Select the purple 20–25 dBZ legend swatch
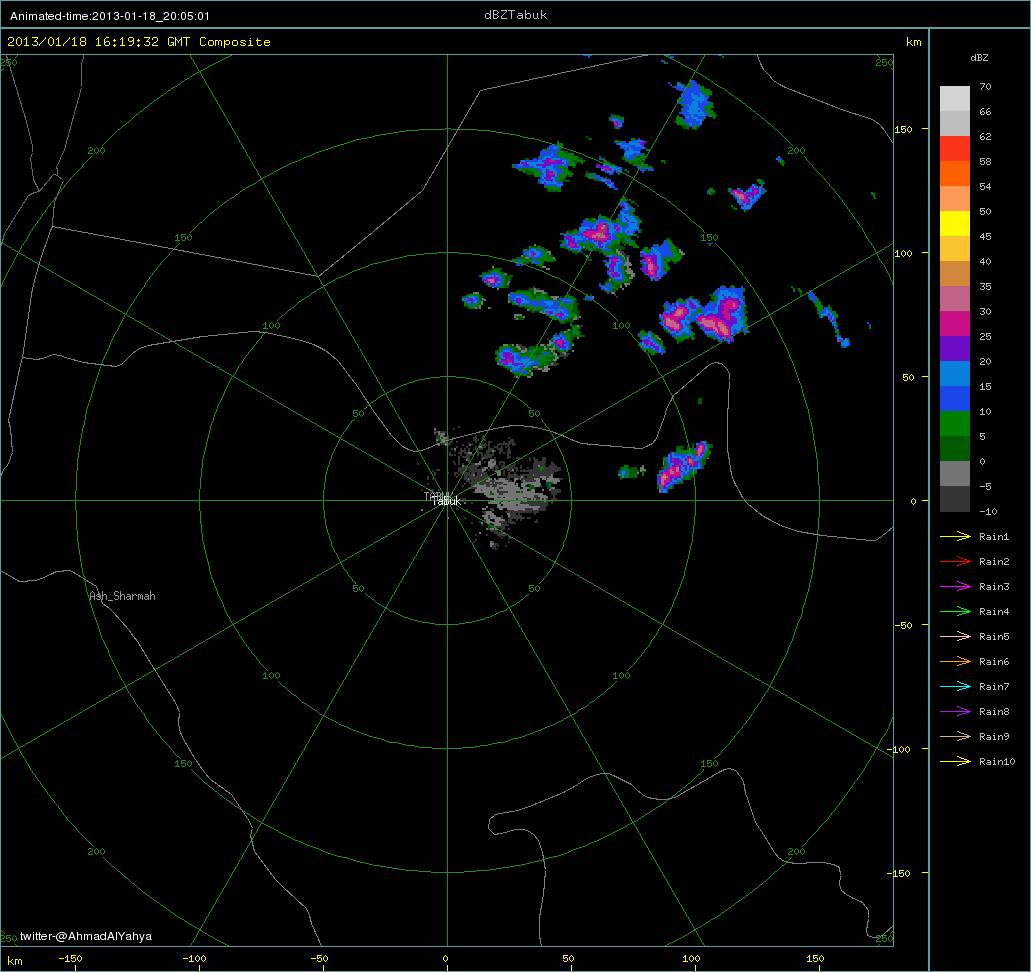The height and width of the screenshot is (972, 1031). point(955,349)
